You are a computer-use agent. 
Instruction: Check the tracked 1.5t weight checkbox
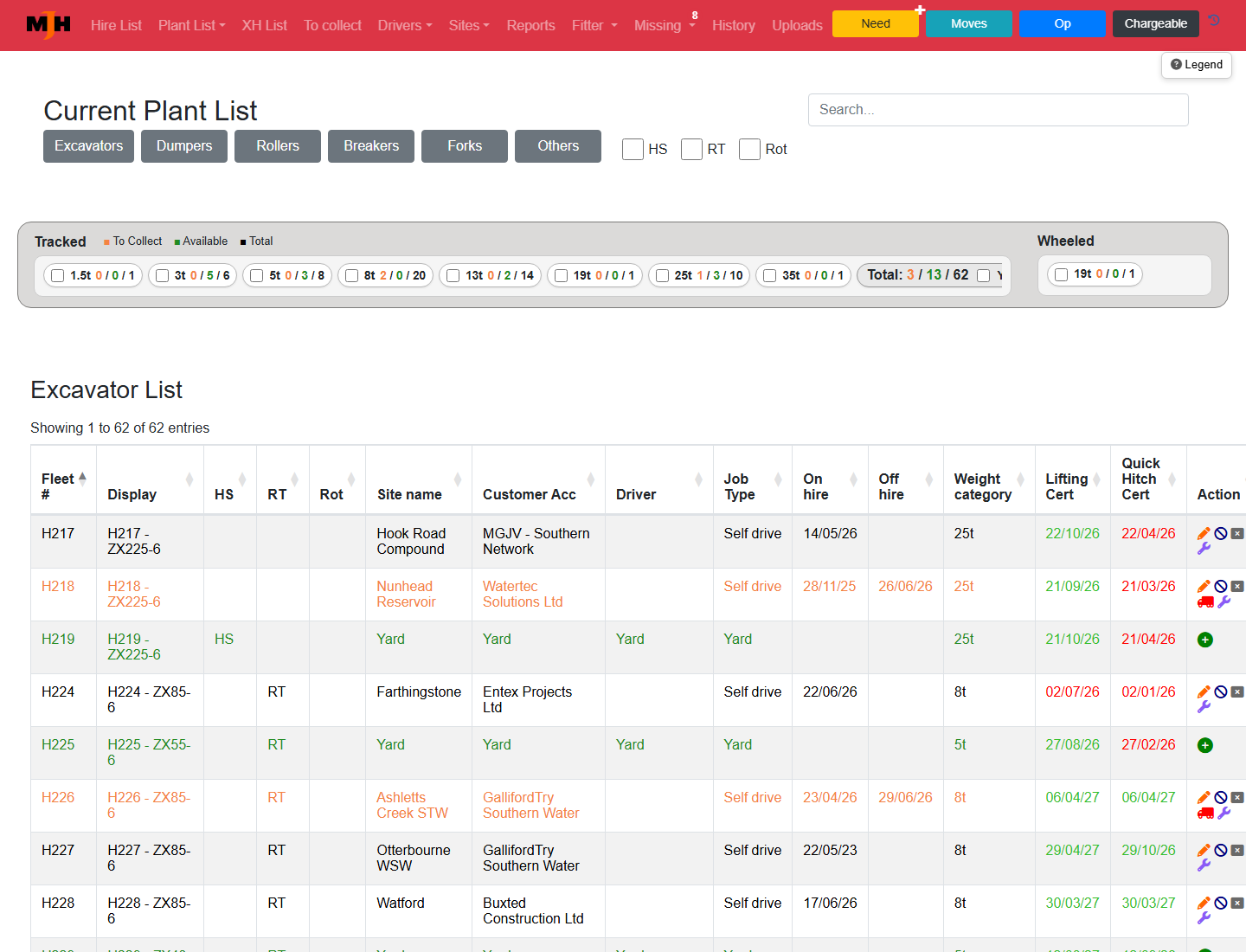[58, 275]
